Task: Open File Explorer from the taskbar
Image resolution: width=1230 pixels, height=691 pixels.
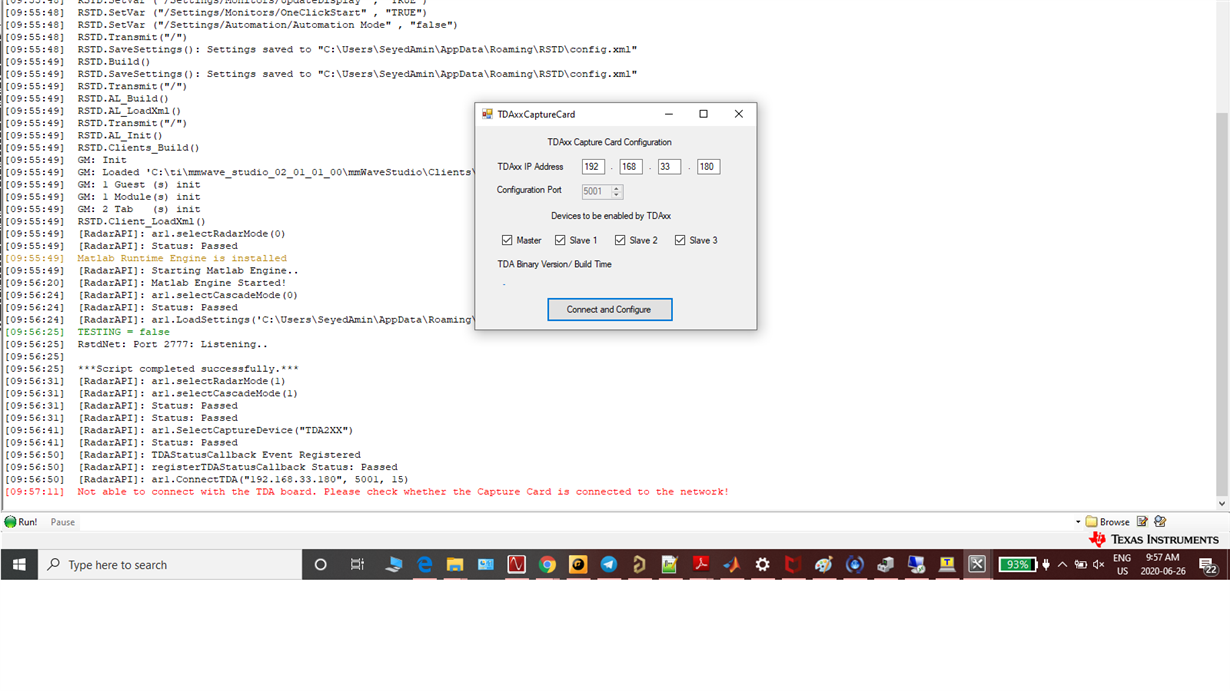Action: point(455,564)
